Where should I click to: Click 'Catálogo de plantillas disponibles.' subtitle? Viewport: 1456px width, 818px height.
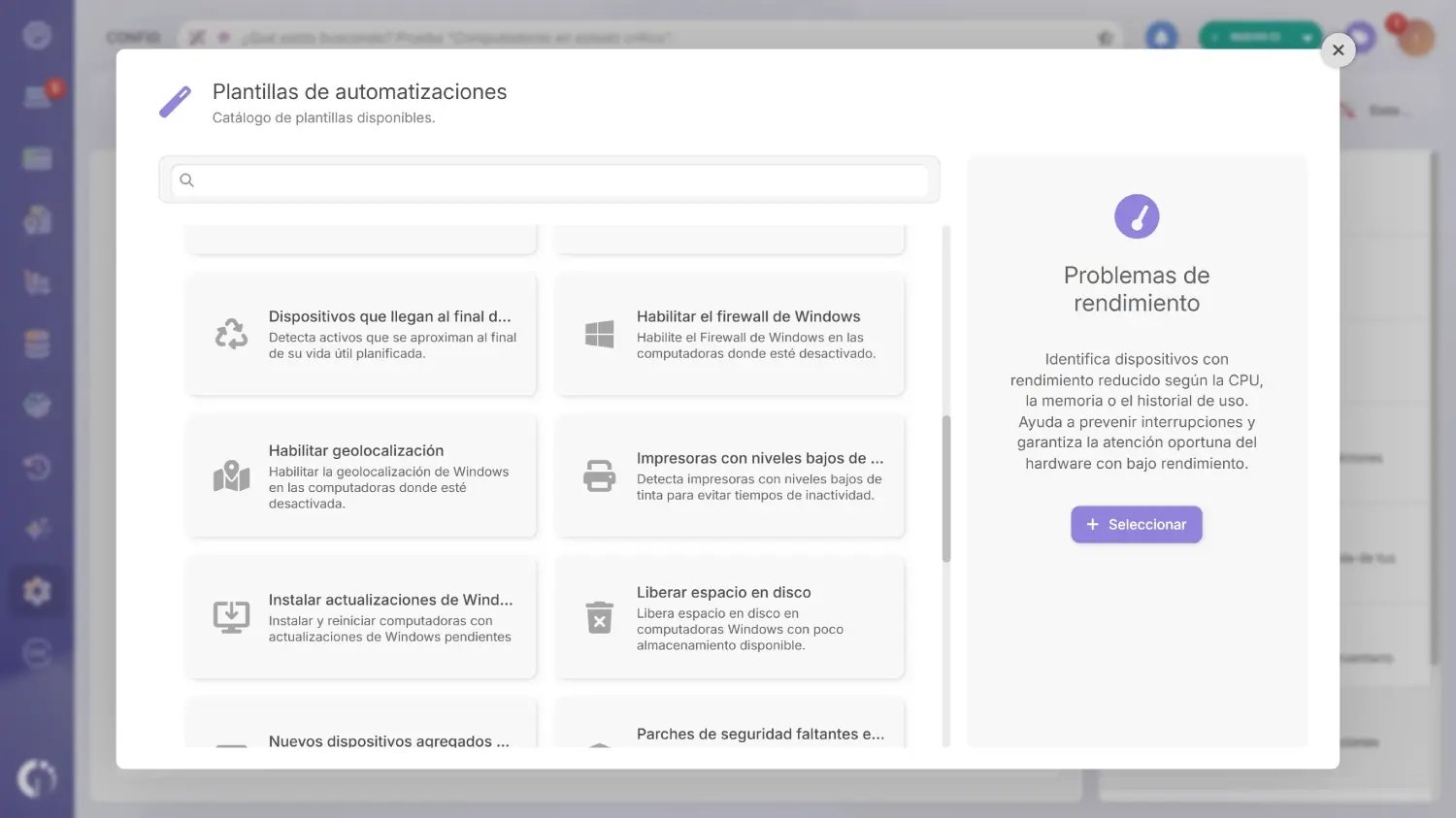coord(323,117)
